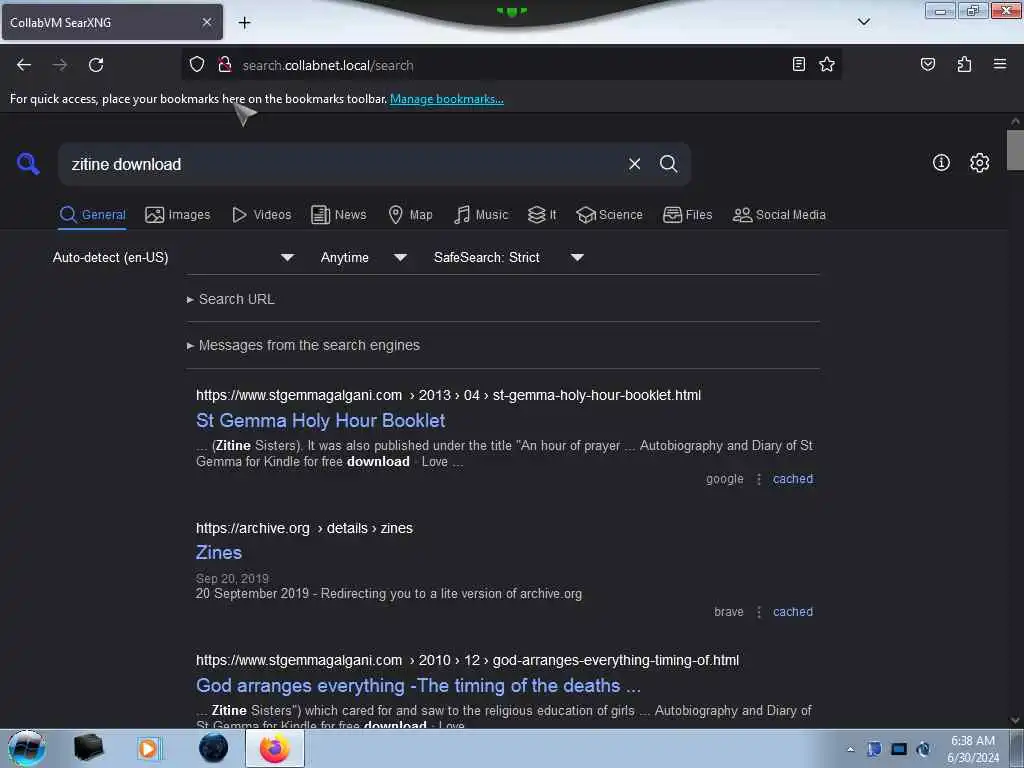This screenshot has width=1024, height=768.
Task: Click the Manage bookmarks link
Action: 447,99
